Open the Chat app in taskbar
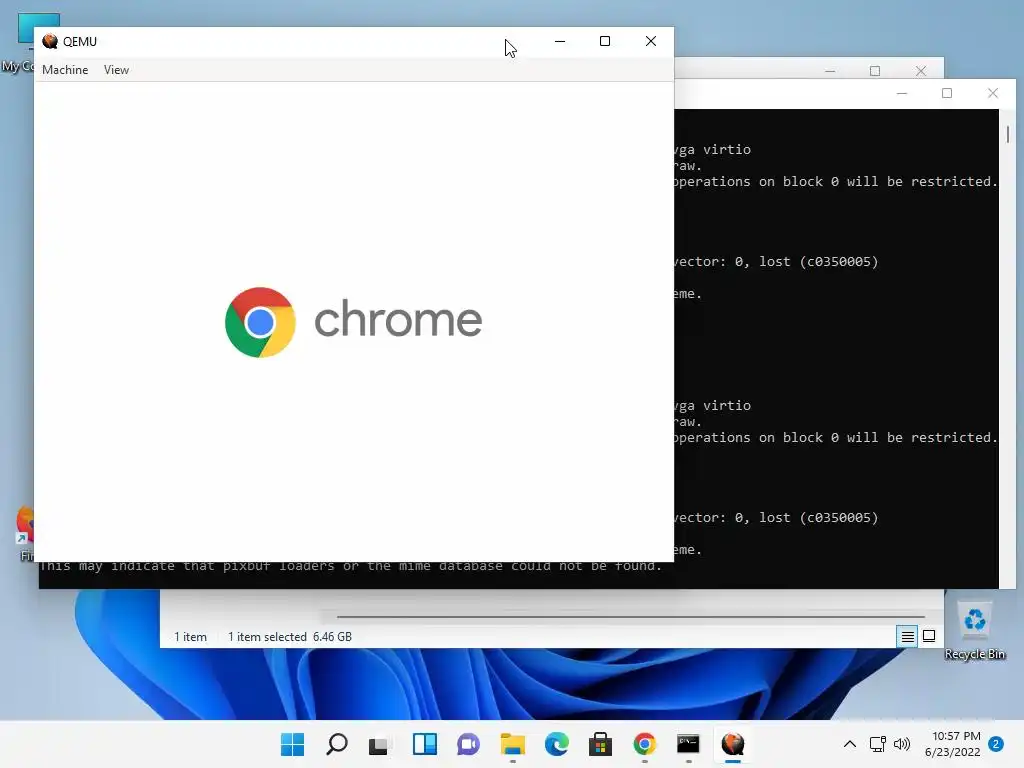 [x=468, y=744]
